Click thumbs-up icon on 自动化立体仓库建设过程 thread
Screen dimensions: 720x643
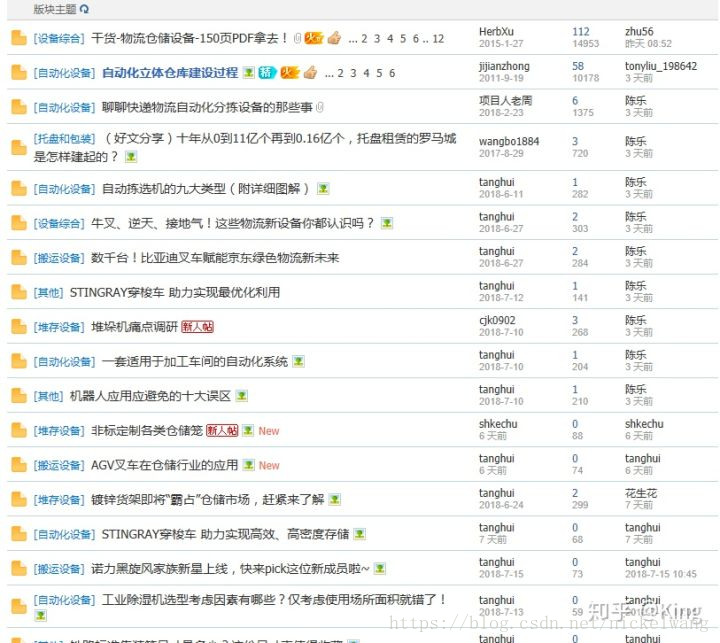click(310, 72)
